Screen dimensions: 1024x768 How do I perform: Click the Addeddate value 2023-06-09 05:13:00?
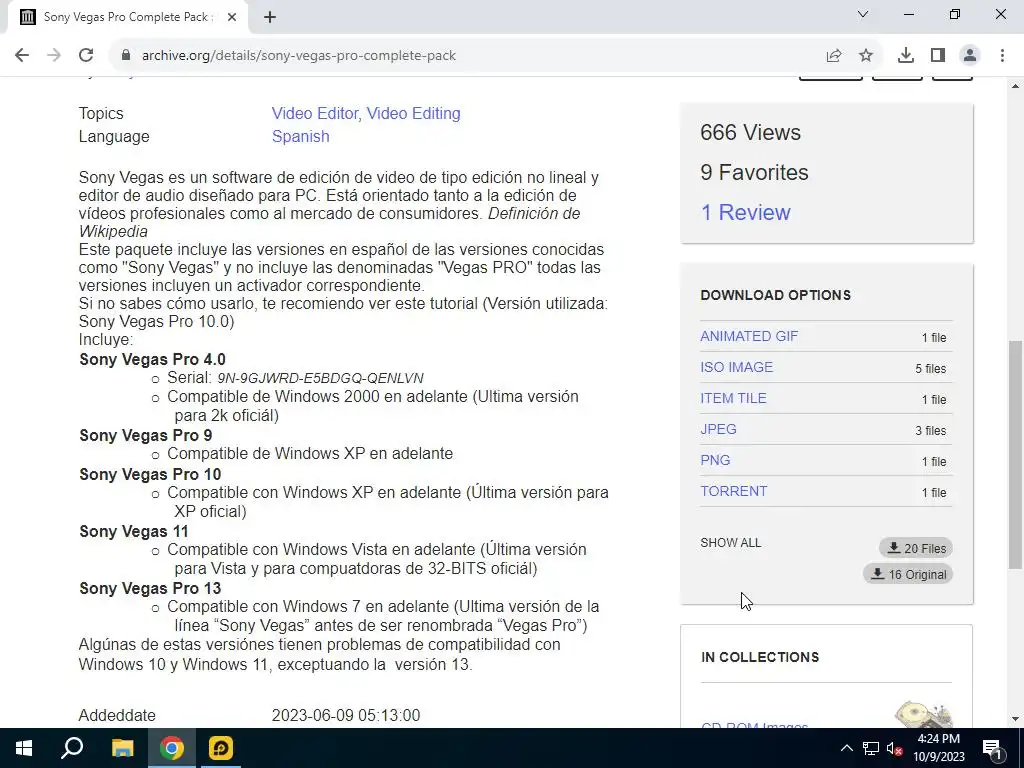(346, 716)
